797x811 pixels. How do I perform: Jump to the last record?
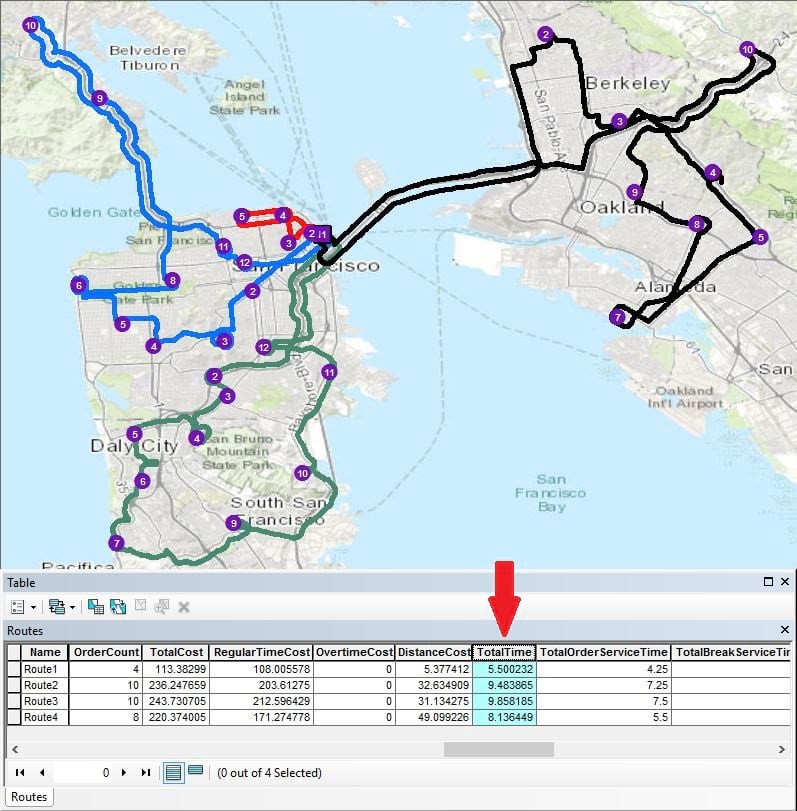coord(146,772)
